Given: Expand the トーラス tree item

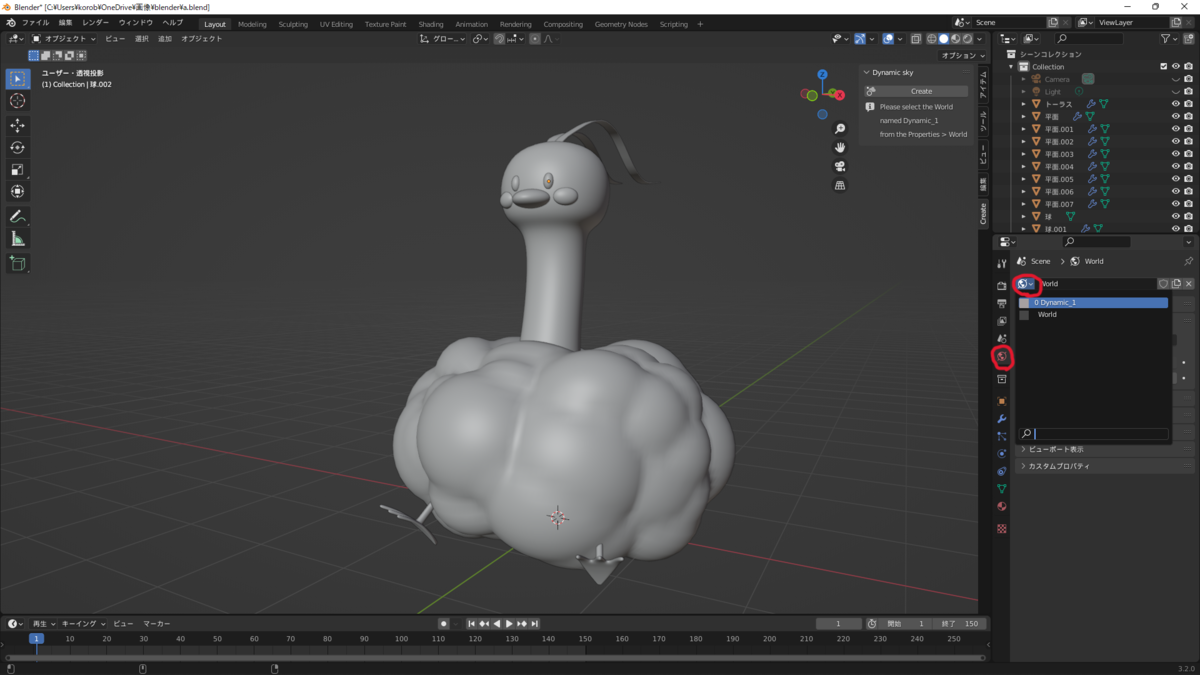Looking at the screenshot, I should 1024,104.
